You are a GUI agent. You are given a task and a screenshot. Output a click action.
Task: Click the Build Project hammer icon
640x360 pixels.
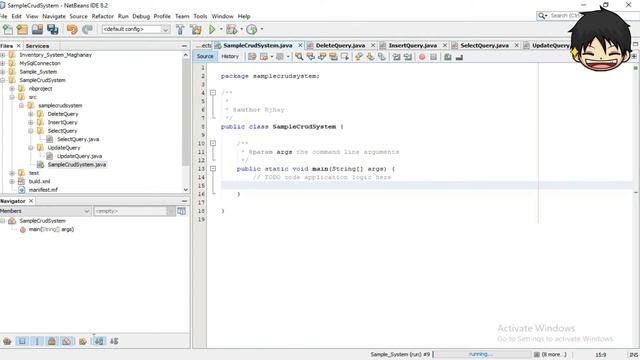coord(180,29)
